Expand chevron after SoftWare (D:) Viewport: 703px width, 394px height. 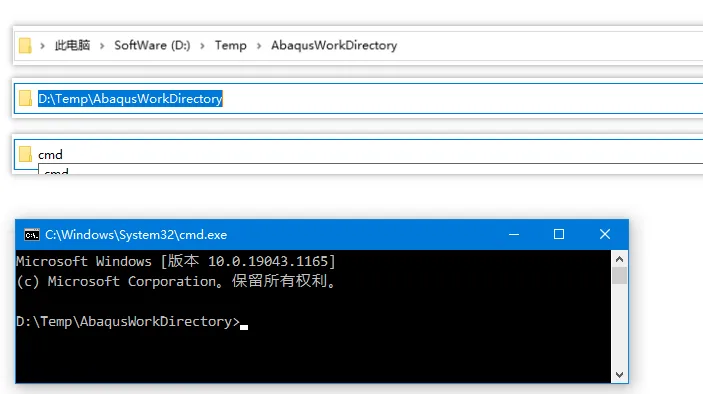203,46
